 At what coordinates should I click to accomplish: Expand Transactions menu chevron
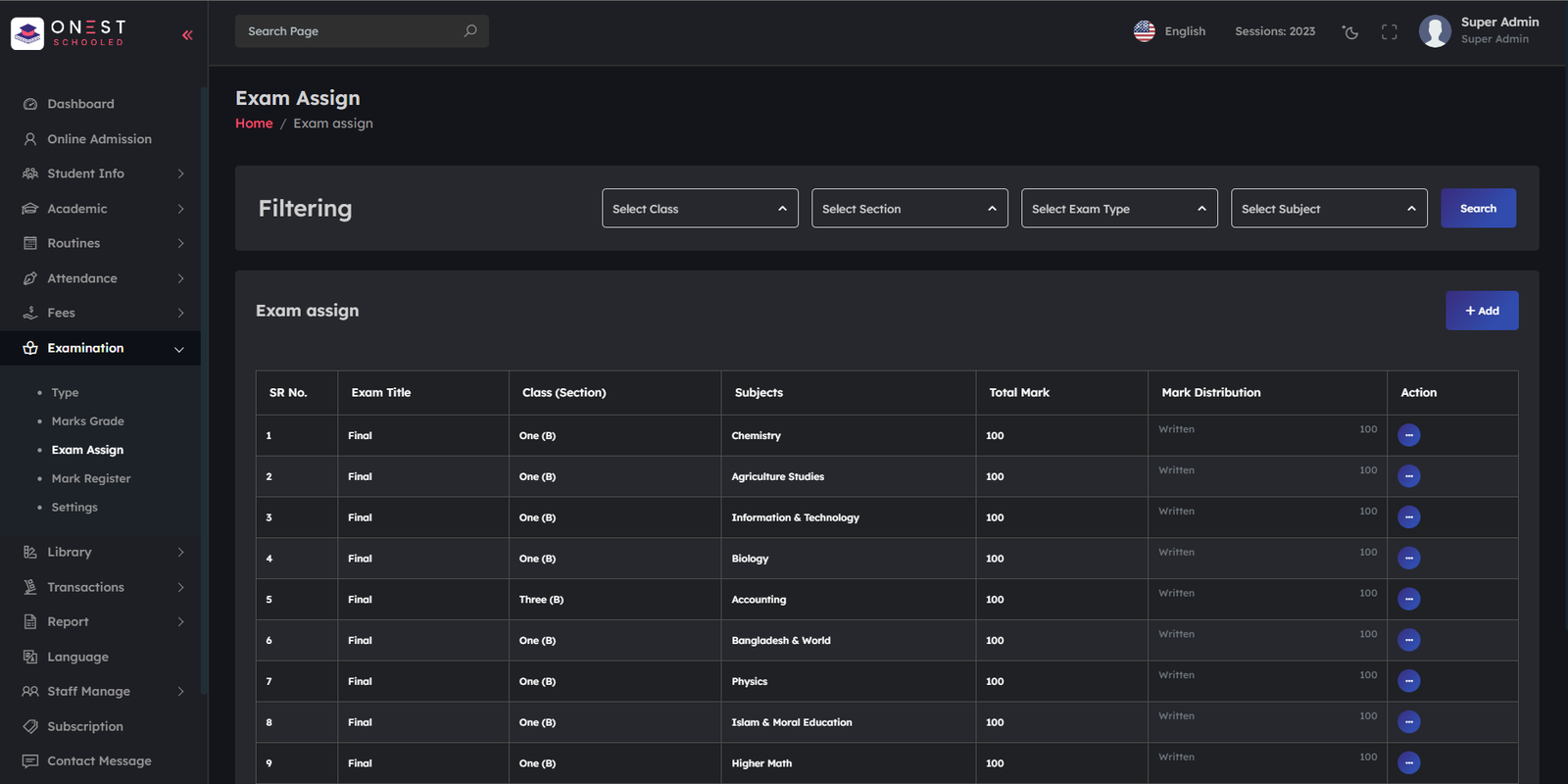point(180,587)
